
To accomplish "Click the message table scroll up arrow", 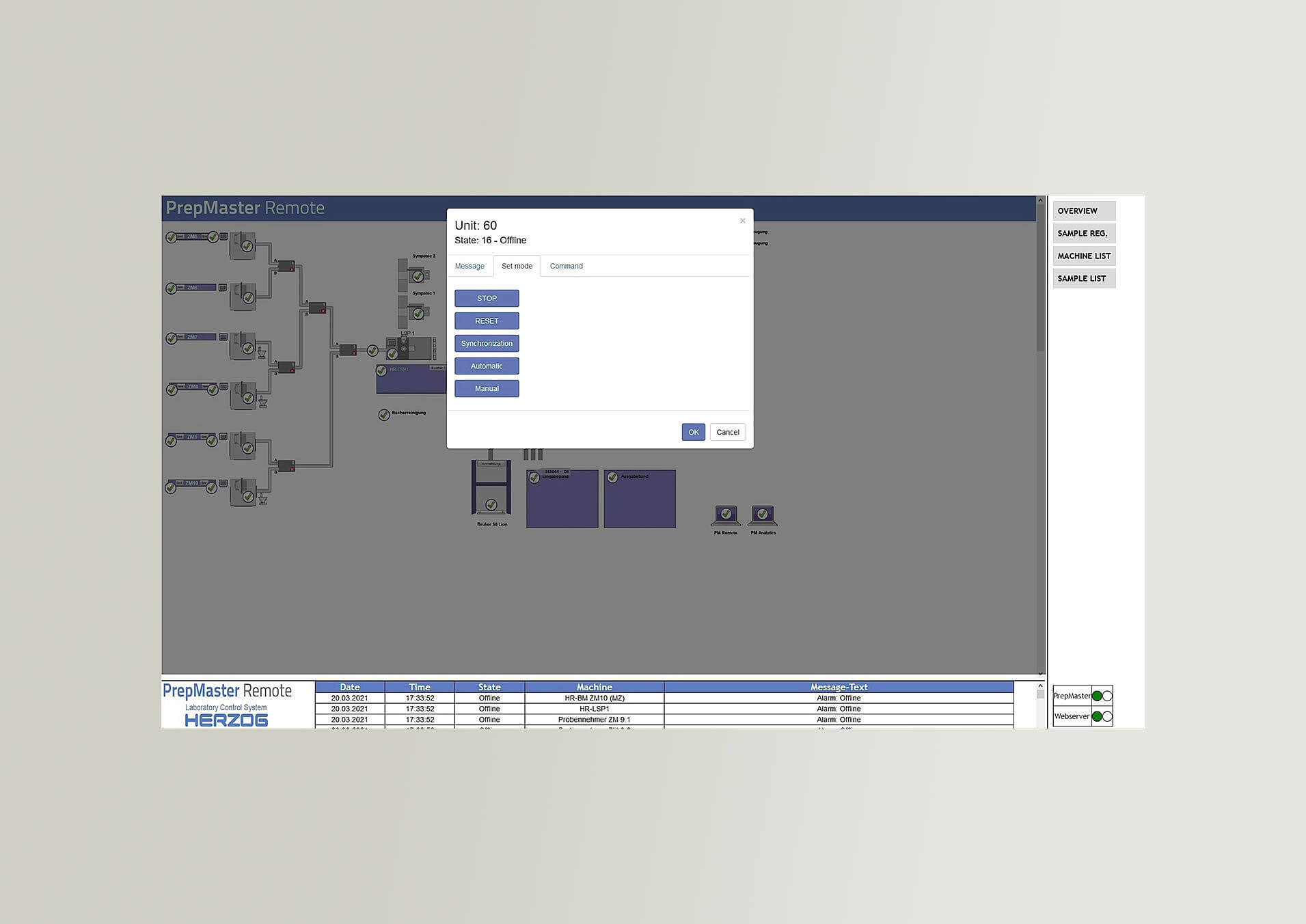I will 1040,685.
